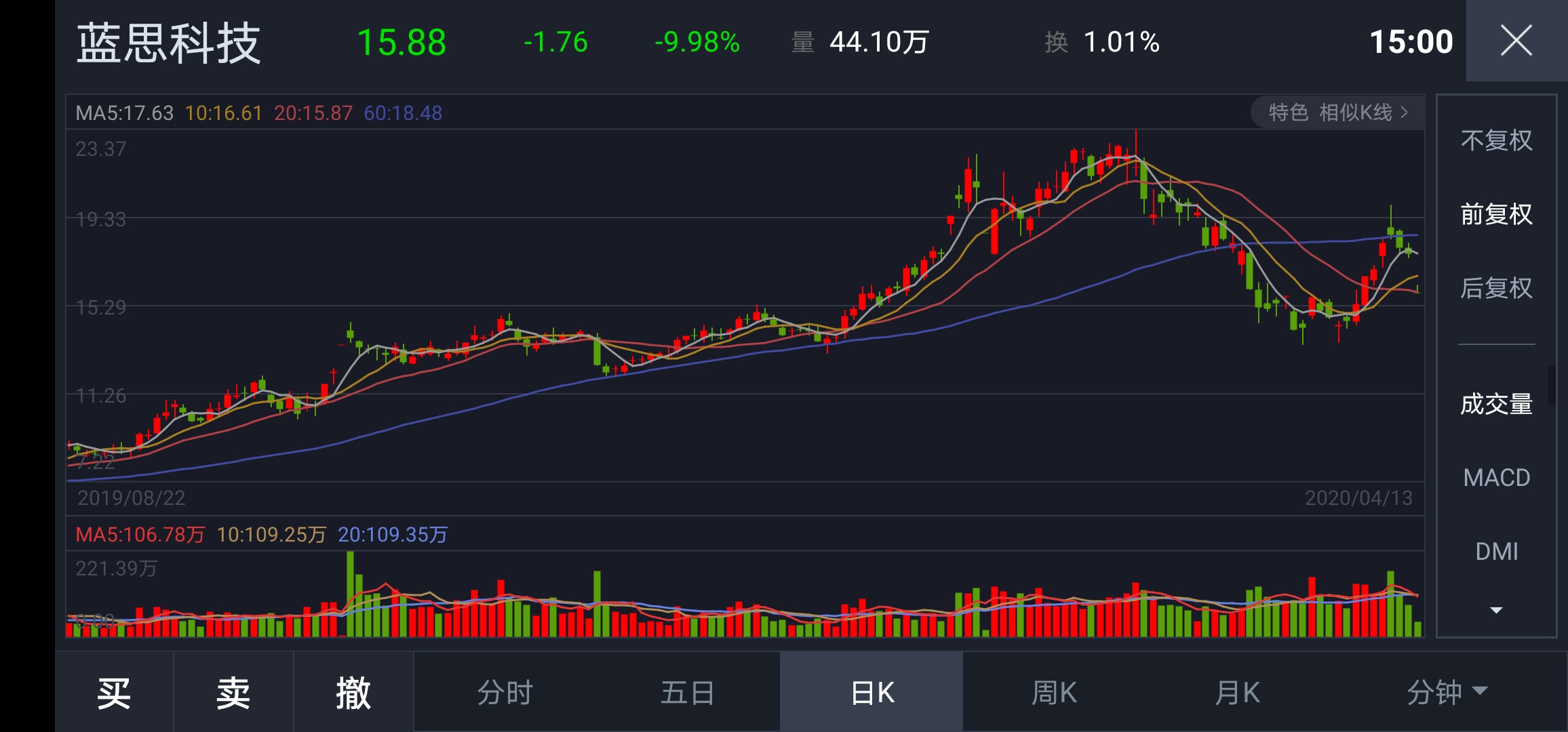Close the stock chart view
Screen dimensions: 1568x732
(1516, 41)
